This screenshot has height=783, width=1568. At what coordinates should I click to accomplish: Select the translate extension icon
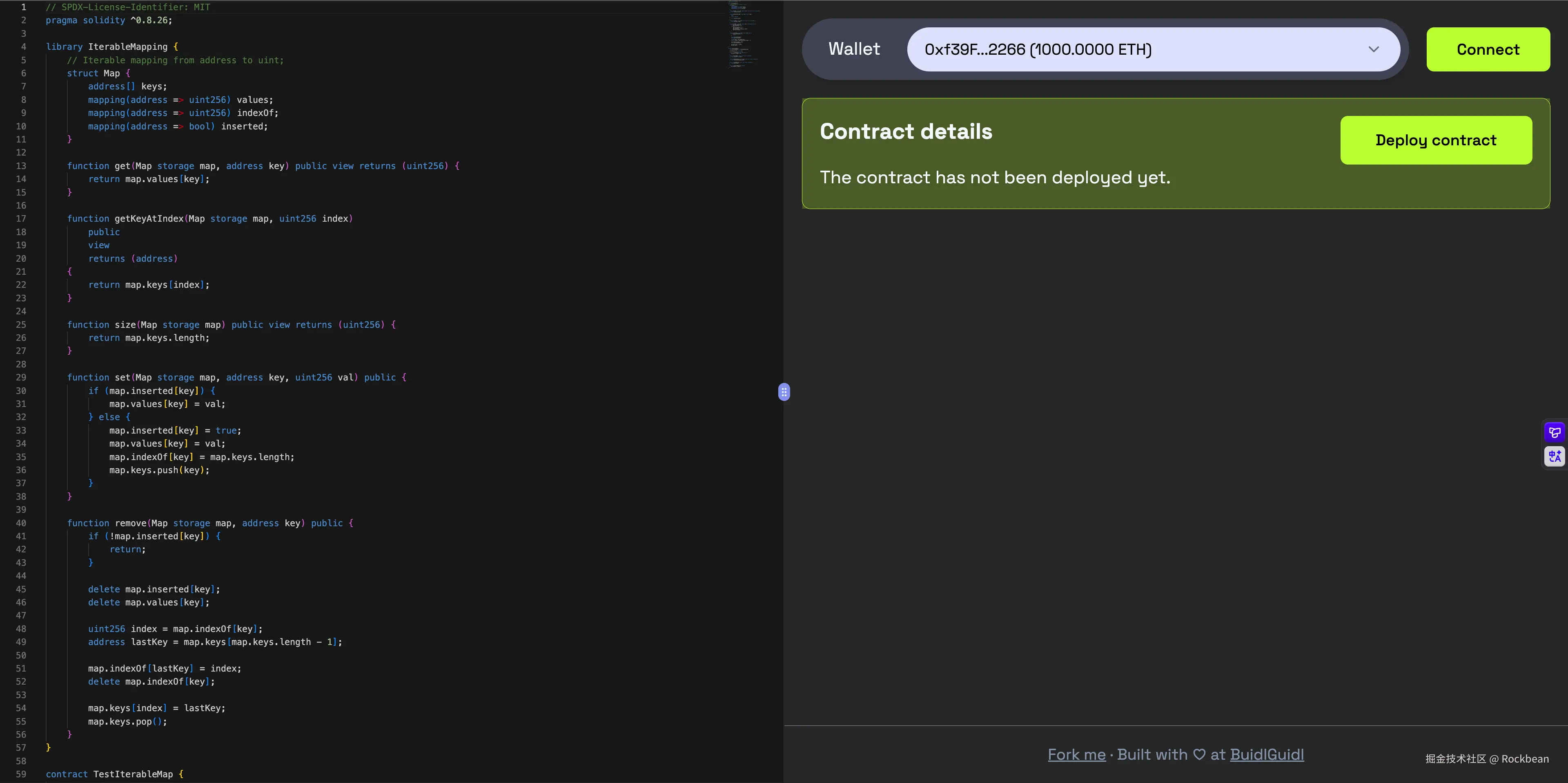1555,456
